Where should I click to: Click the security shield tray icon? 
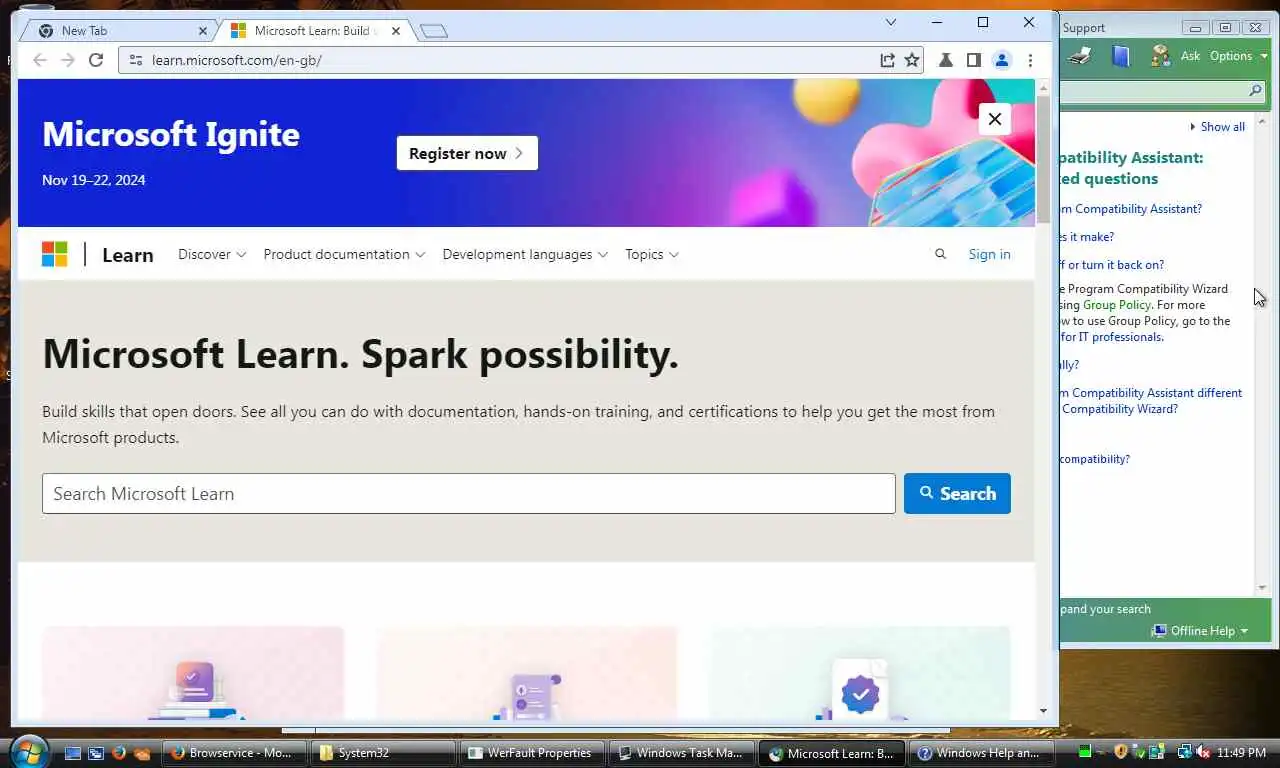[1121, 752]
